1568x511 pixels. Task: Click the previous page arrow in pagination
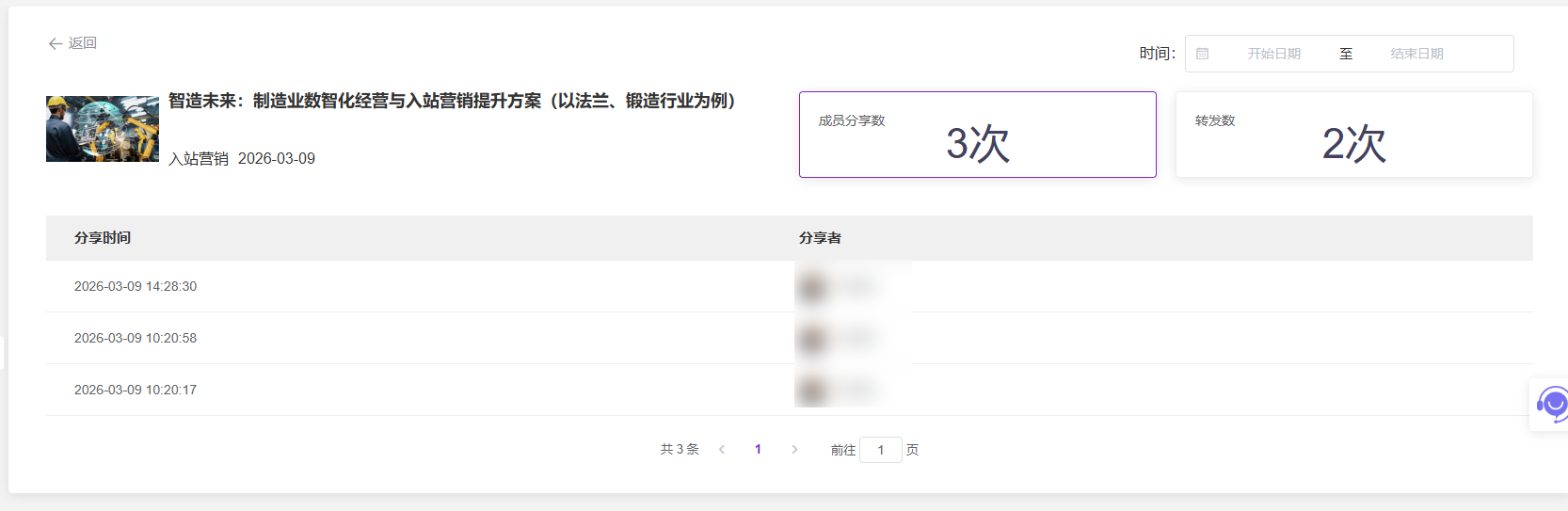[721, 450]
